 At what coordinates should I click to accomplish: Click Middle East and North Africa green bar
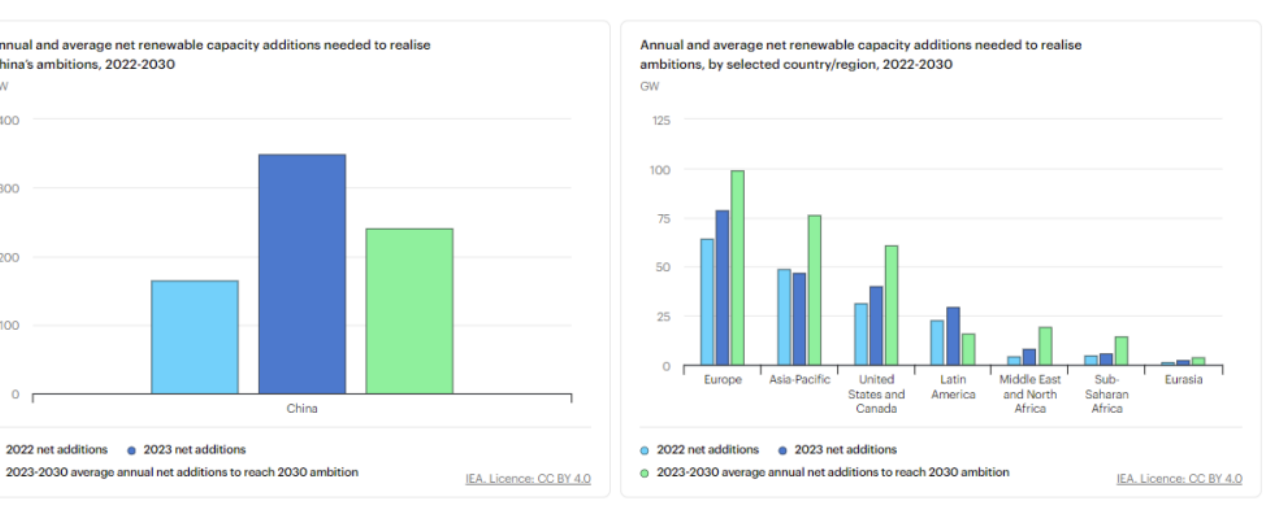point(1045,346)
